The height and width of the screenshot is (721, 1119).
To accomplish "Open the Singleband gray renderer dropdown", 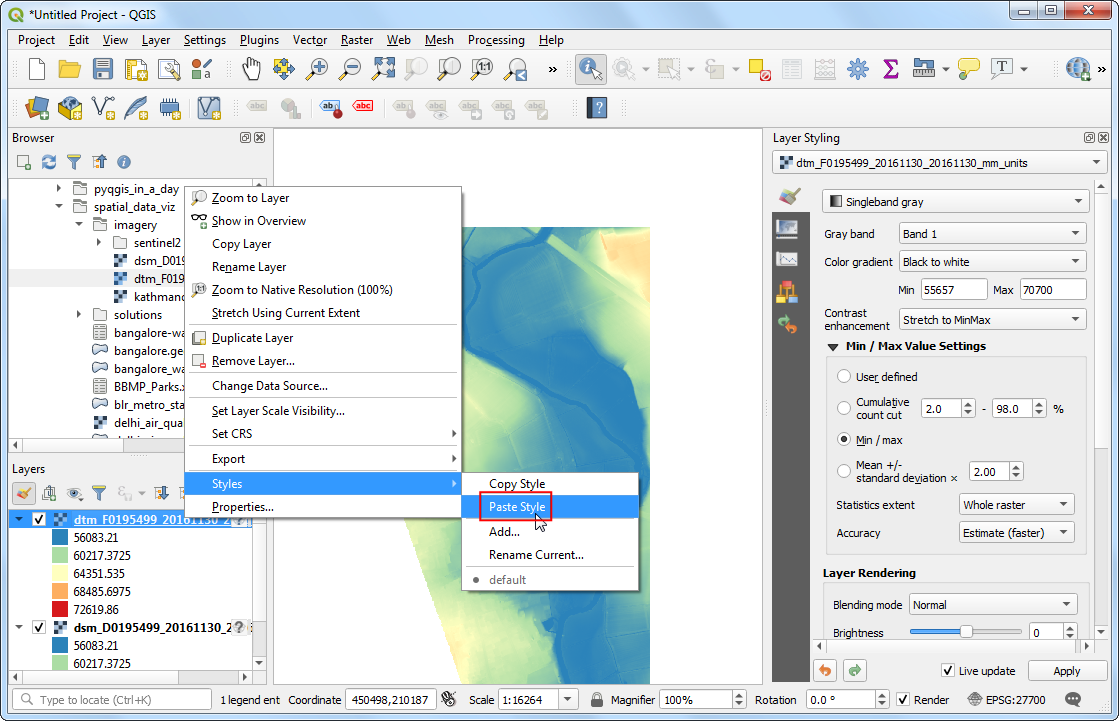I will click(956, 202).
